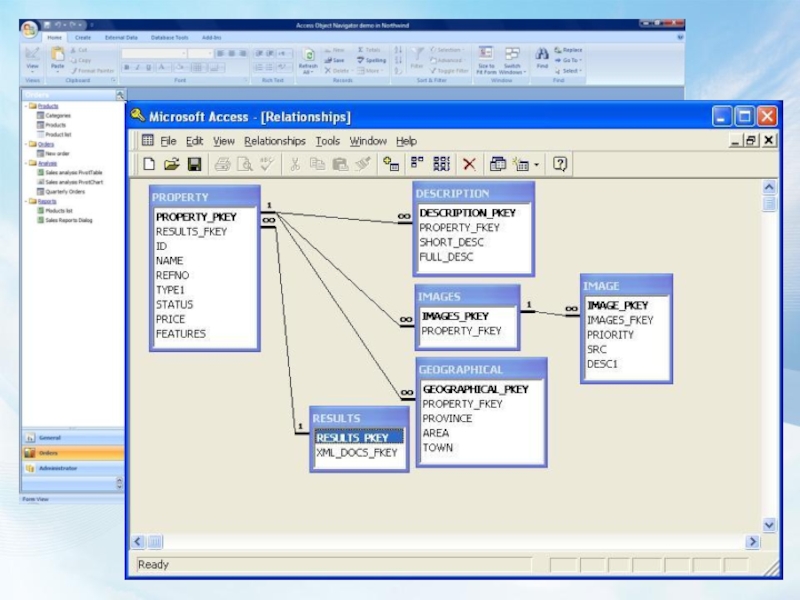Open the Tools menu
This screenshot has height=600, width=800.
327,141
